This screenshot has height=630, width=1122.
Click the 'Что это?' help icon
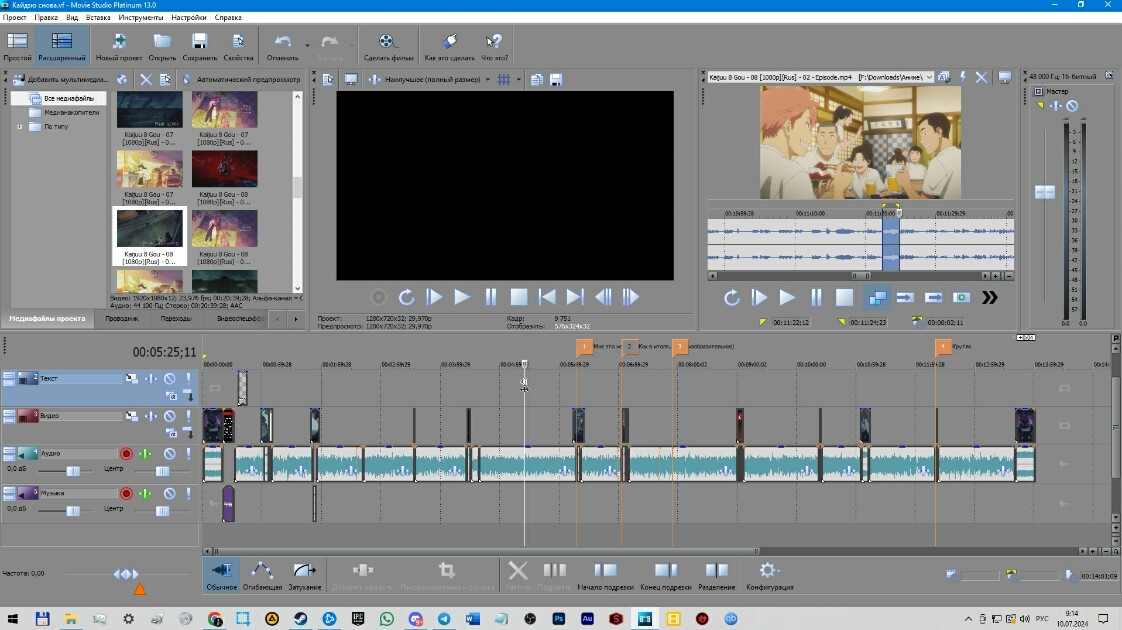tap(494, 47)
